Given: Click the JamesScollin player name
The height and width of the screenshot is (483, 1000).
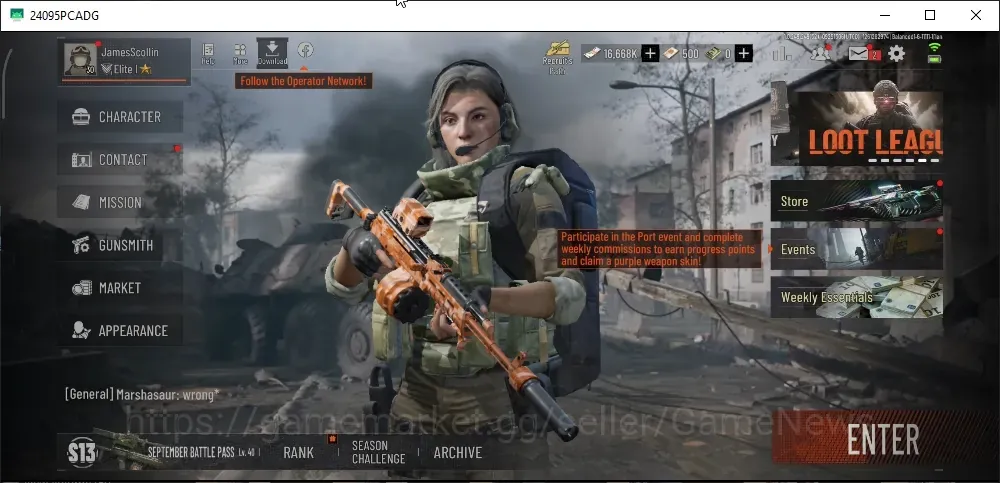Looking at the screenshot, I should [130, 52].
